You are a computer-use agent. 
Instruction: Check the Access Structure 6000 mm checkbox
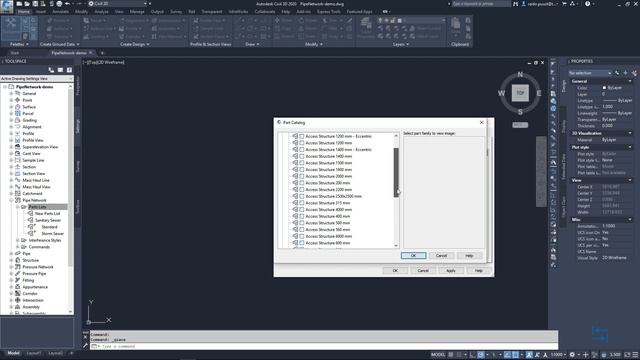pyautogui.click(x=302, y=236)
